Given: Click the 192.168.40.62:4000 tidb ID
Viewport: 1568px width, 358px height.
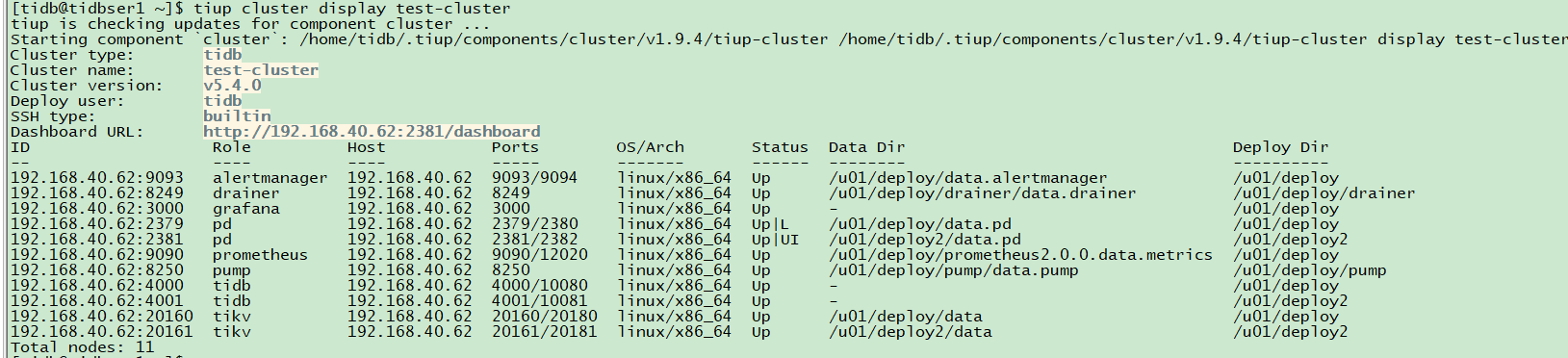Looking at the screenshot, I should click(x=96, y=286).
